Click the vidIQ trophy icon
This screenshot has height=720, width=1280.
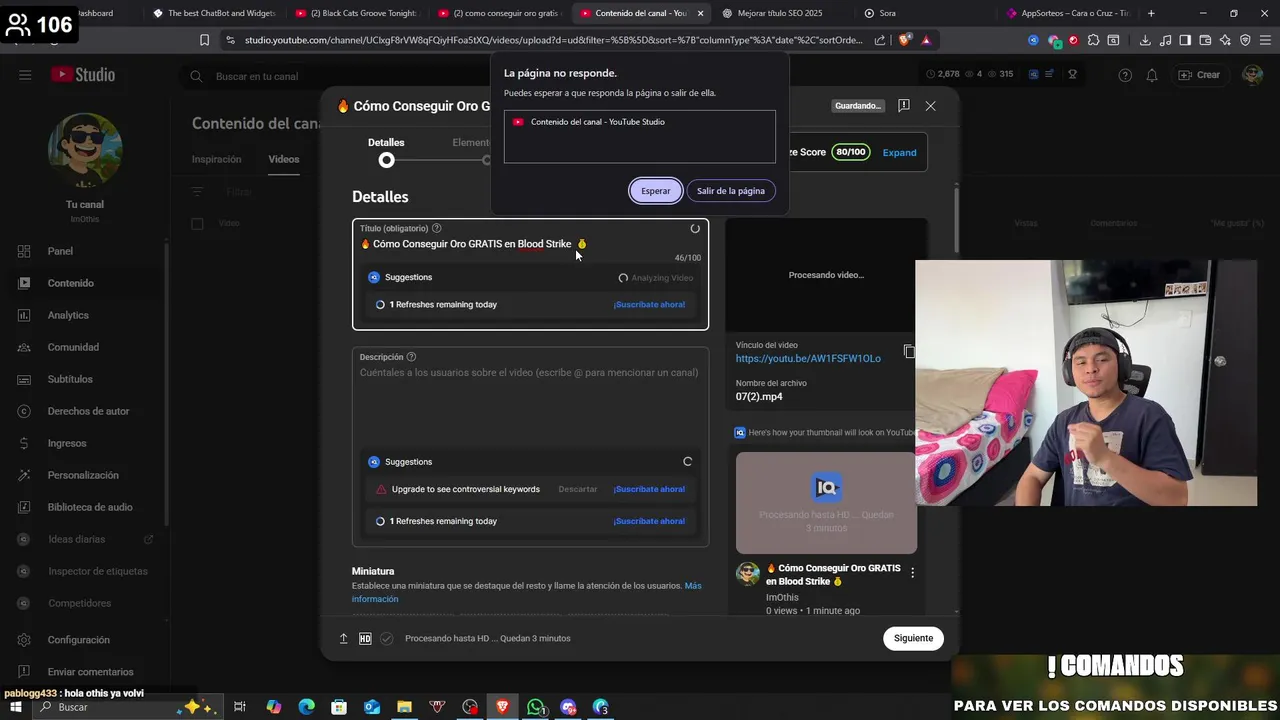tap(1073, 74)
